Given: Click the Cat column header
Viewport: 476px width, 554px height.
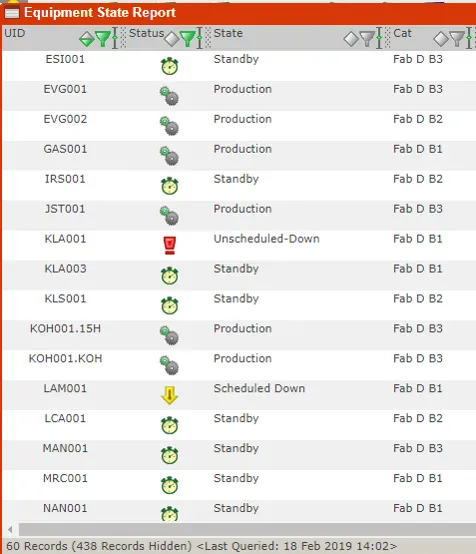Looking at the screenshot, I should [402, 33].
